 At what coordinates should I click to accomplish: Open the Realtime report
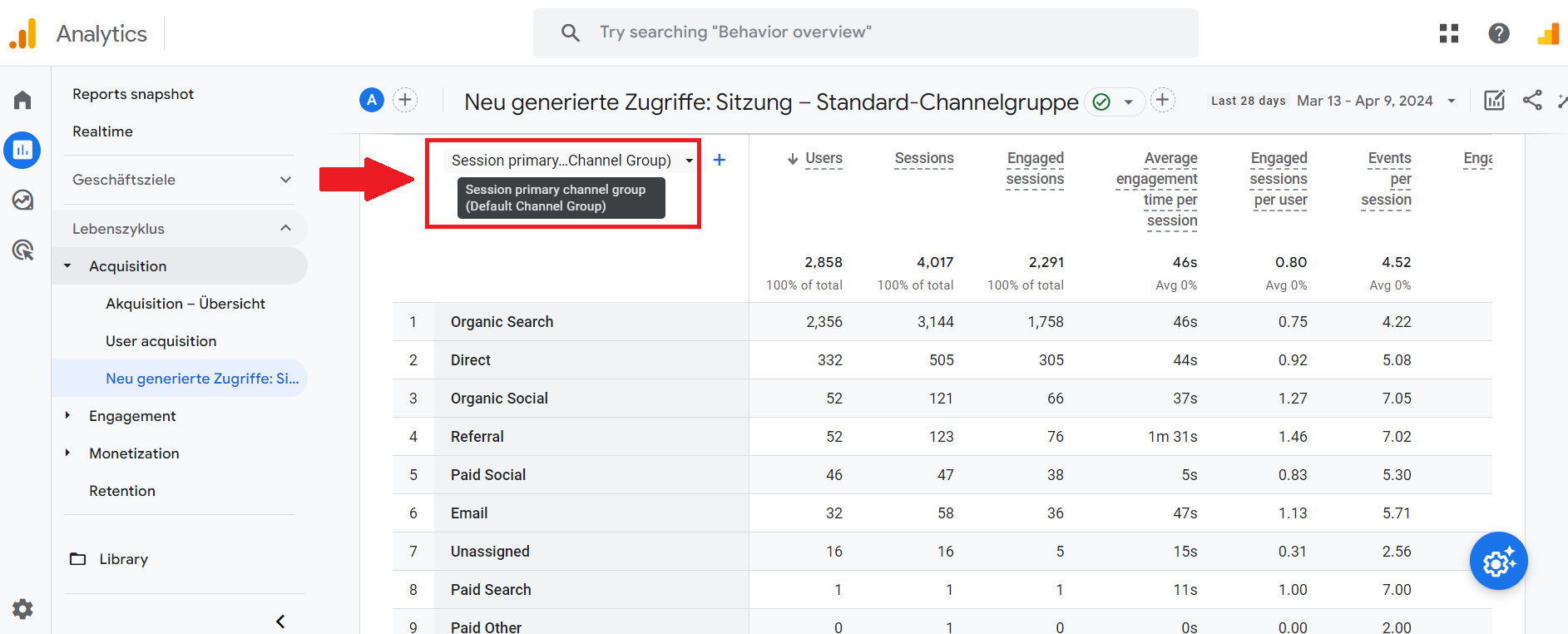pos(102,131)
